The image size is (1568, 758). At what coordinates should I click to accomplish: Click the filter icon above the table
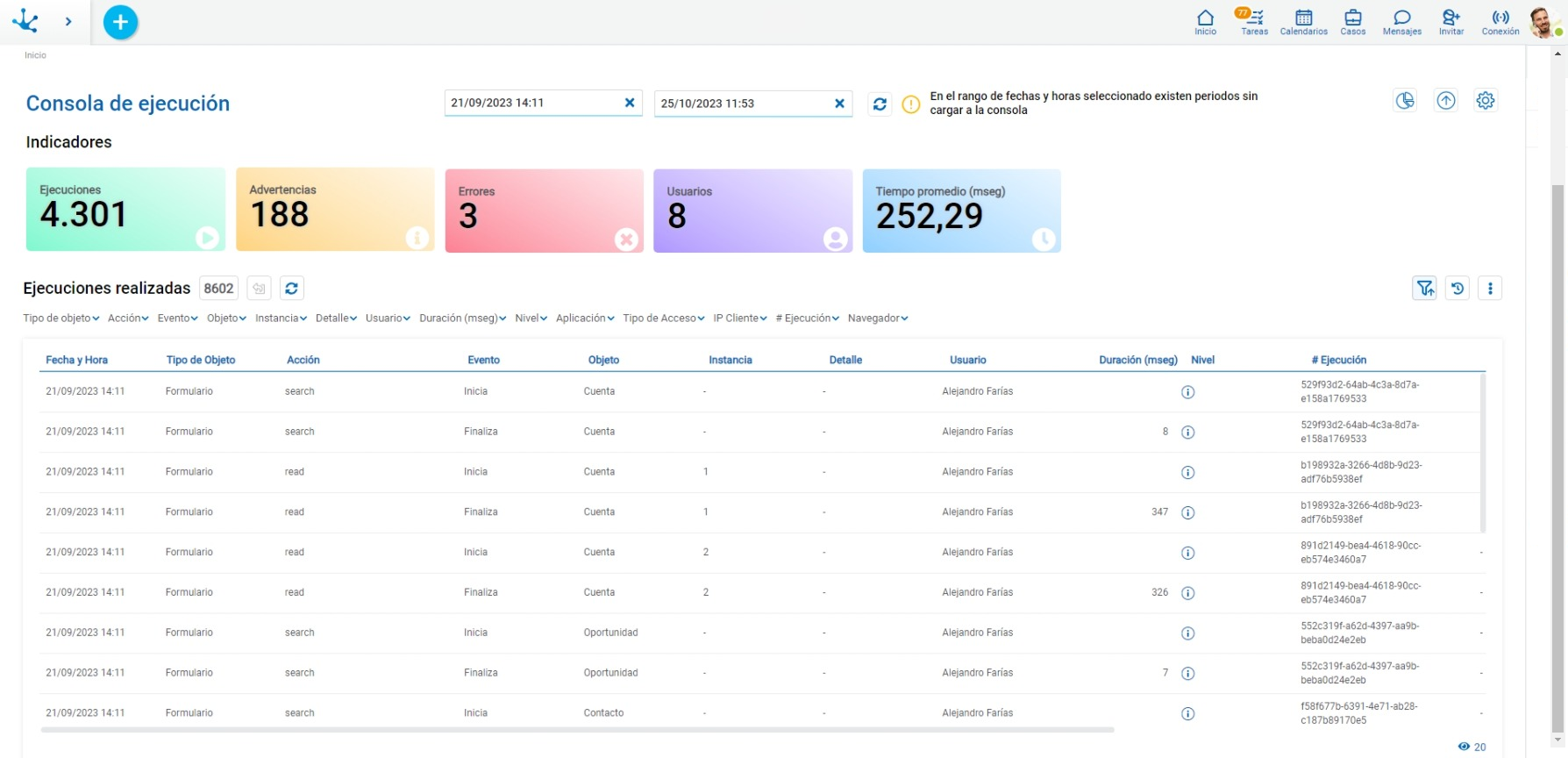[x=1424, y=288]
